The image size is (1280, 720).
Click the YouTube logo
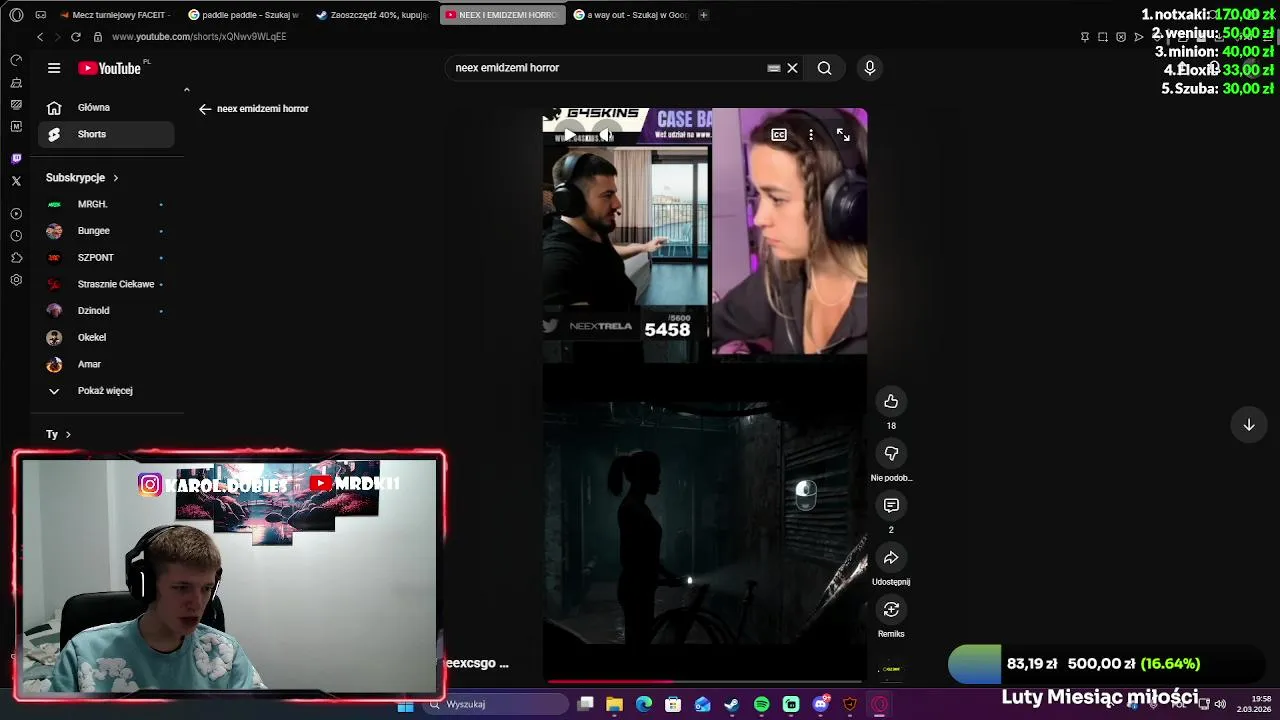click(110, 68)
